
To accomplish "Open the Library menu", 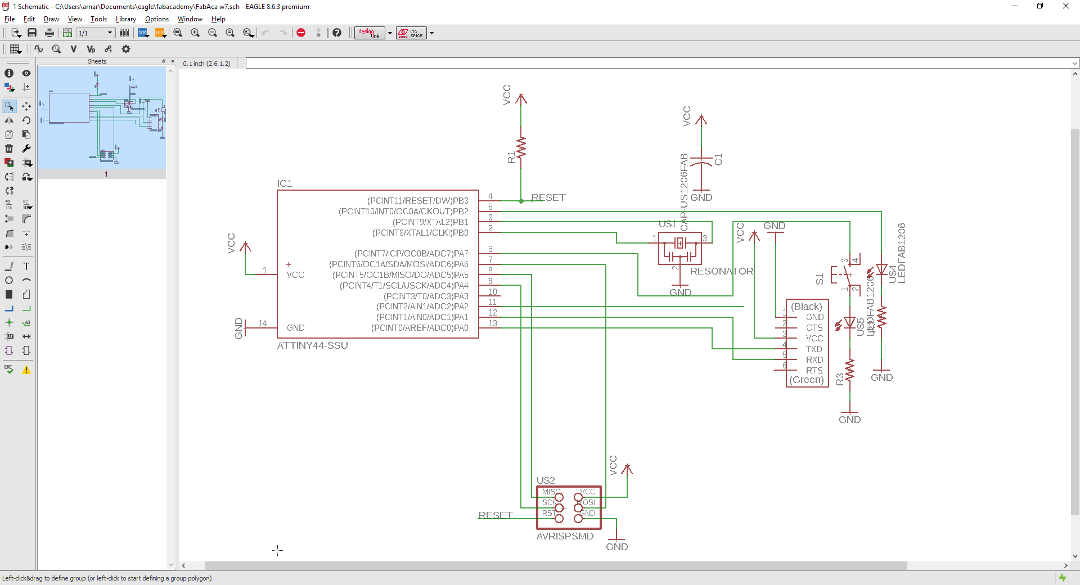I will click(125, 19).
